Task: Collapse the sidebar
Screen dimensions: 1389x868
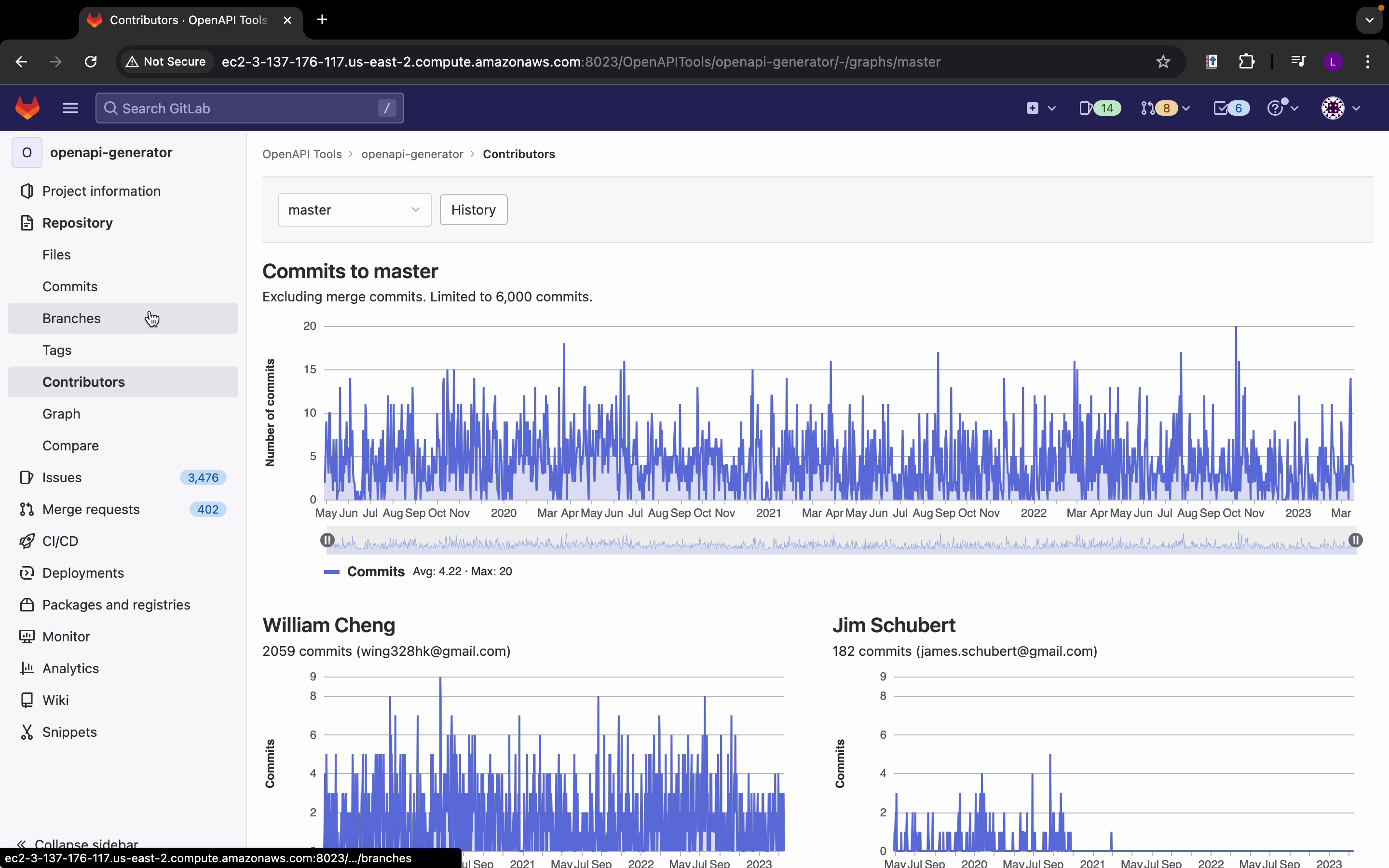Action: [x=78, y=843]
